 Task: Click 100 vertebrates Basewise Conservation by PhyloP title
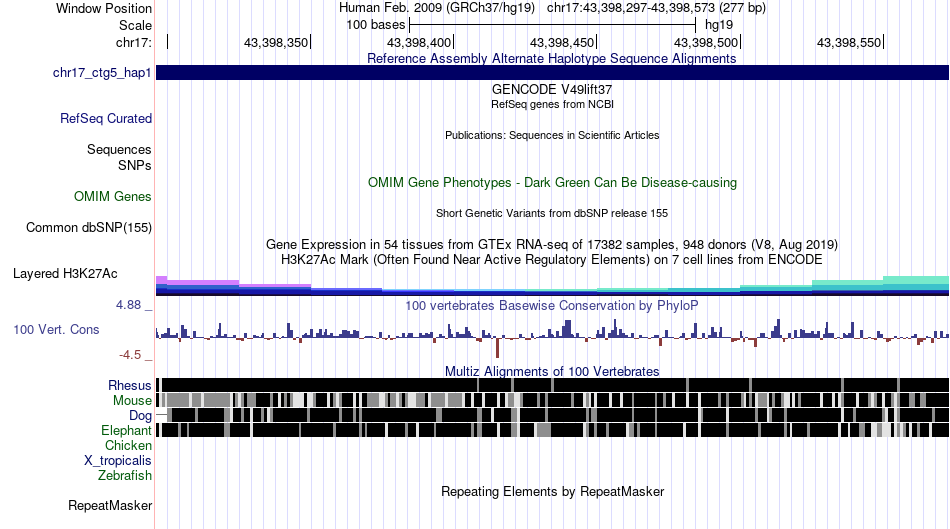[552, 305]
